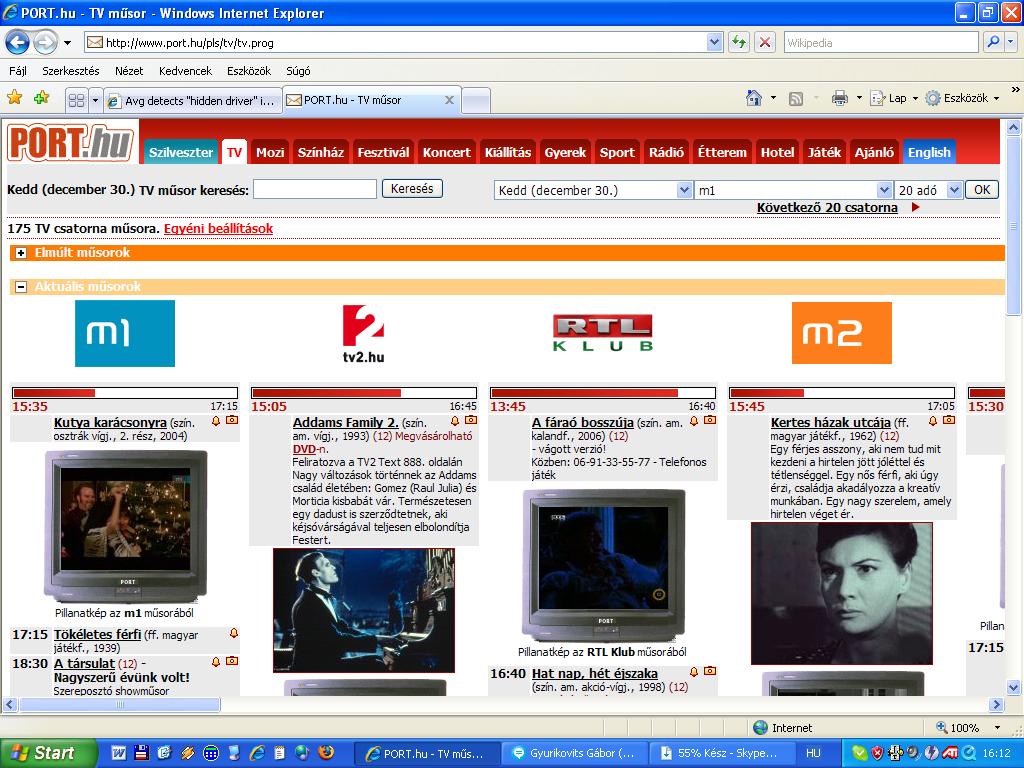Click the Wikipedia search box
The height and width of the screenshot is (768, 1024).
(882, 42)
